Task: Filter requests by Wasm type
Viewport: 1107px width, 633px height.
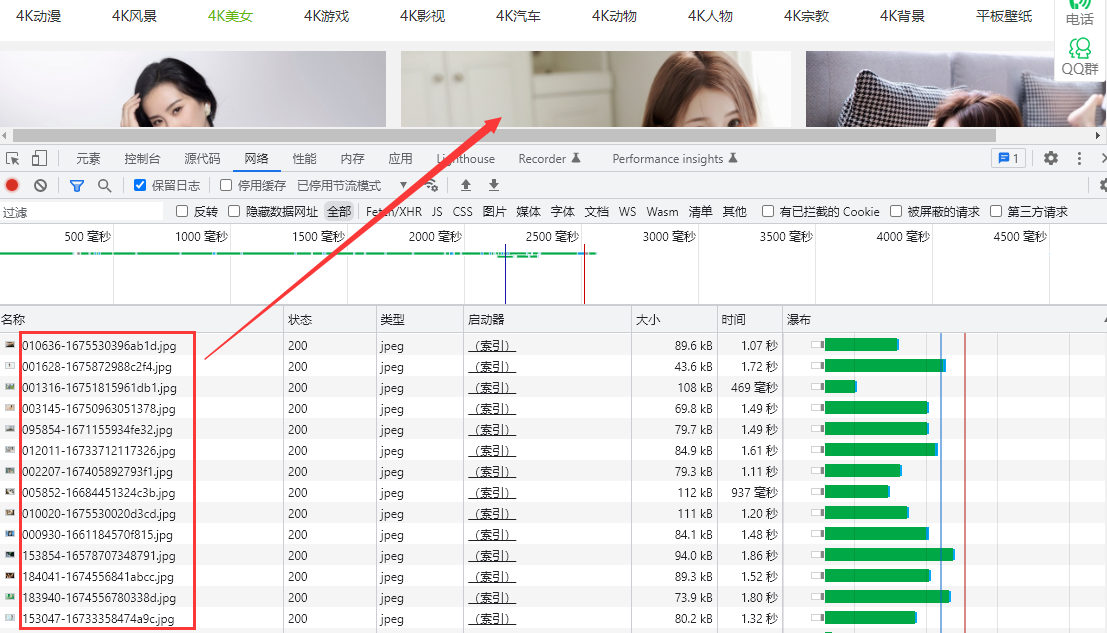Action: 662,212
